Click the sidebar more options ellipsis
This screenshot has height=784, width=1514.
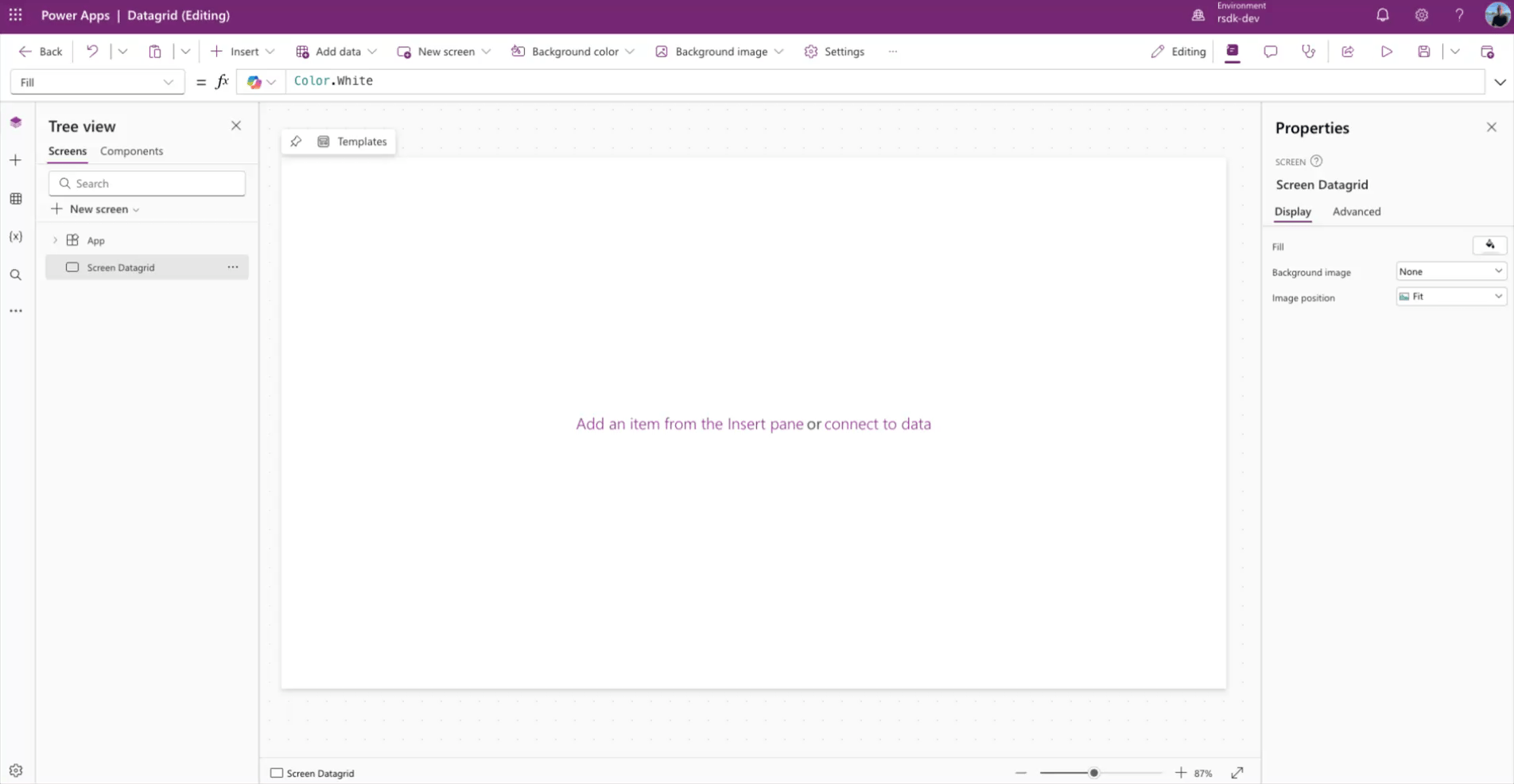(16, 311)
